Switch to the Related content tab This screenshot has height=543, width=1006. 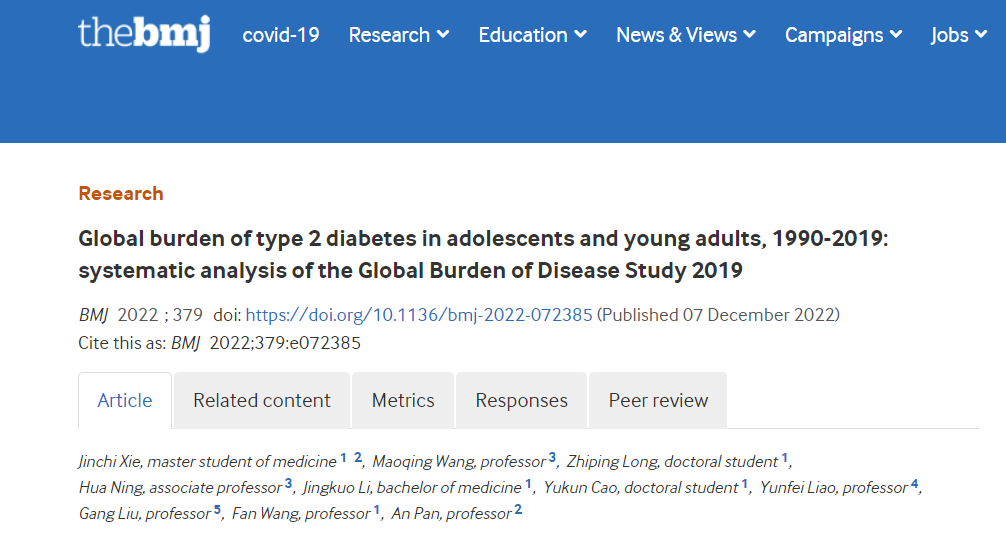tap(261, 401)
